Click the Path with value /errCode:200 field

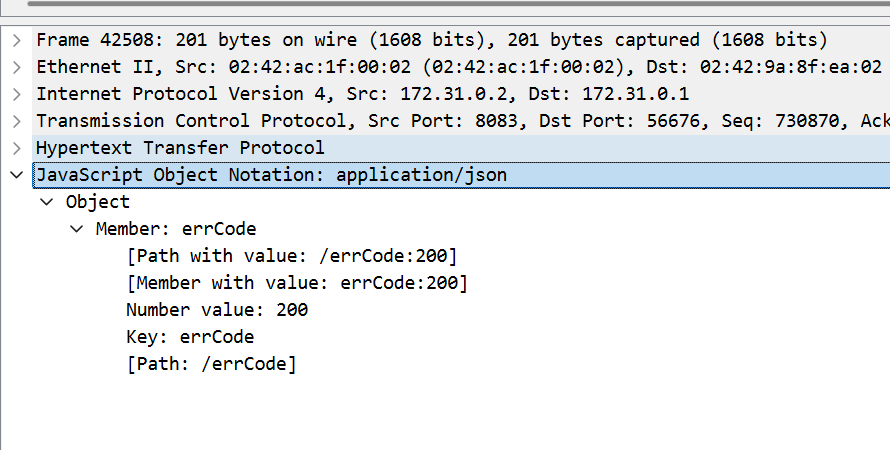point(292,256)
